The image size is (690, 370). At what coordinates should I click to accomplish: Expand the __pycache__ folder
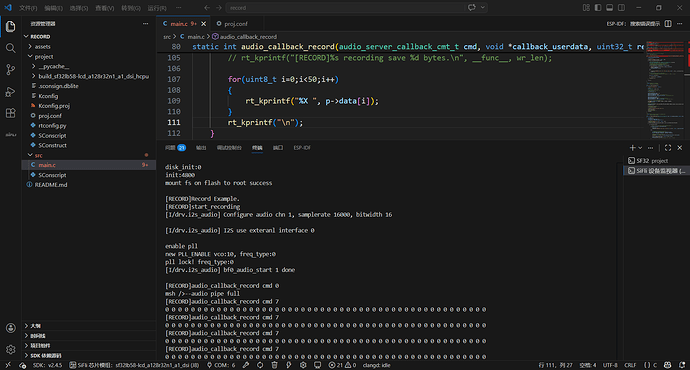(88, 66)
